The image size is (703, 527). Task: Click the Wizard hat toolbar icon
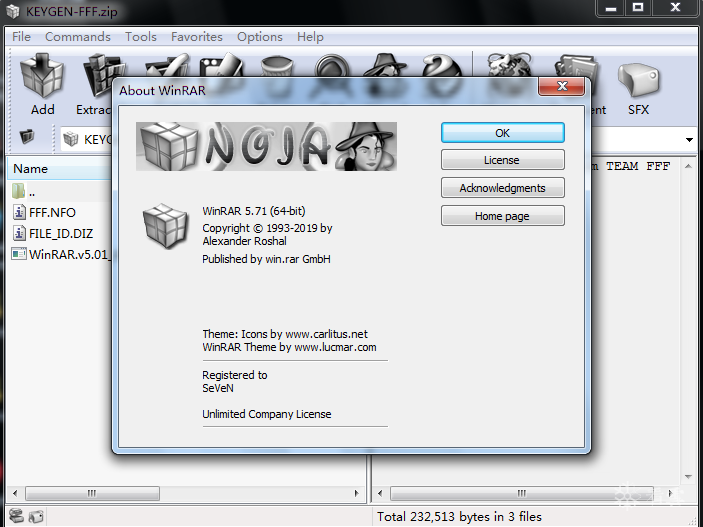click(386, 65)
